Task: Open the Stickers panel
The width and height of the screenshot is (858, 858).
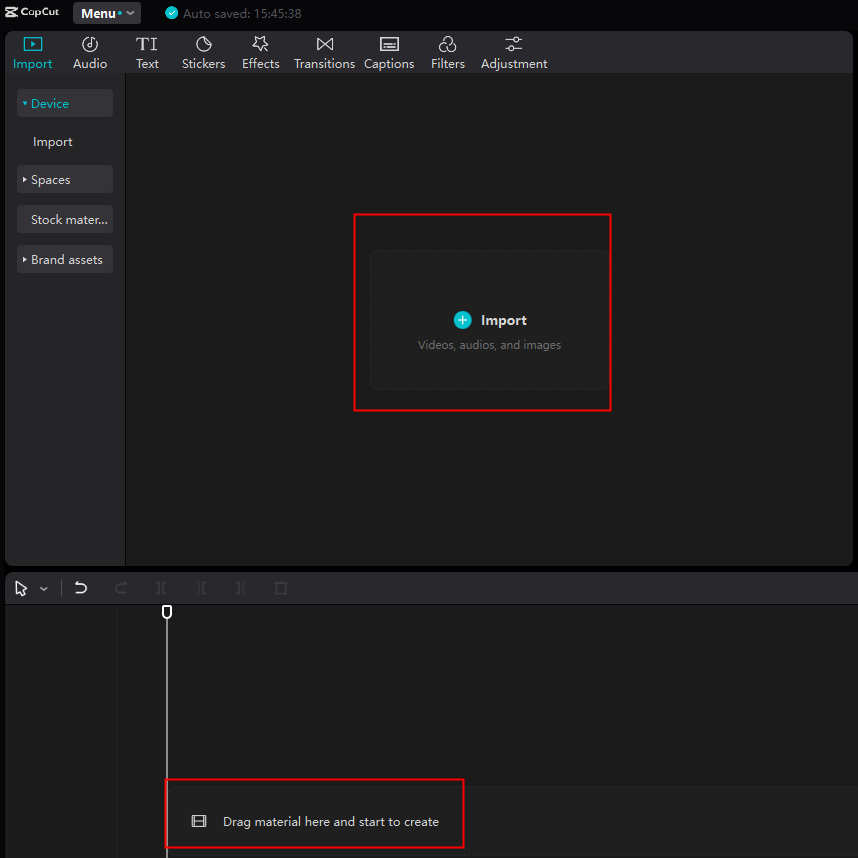Action: 203,51
